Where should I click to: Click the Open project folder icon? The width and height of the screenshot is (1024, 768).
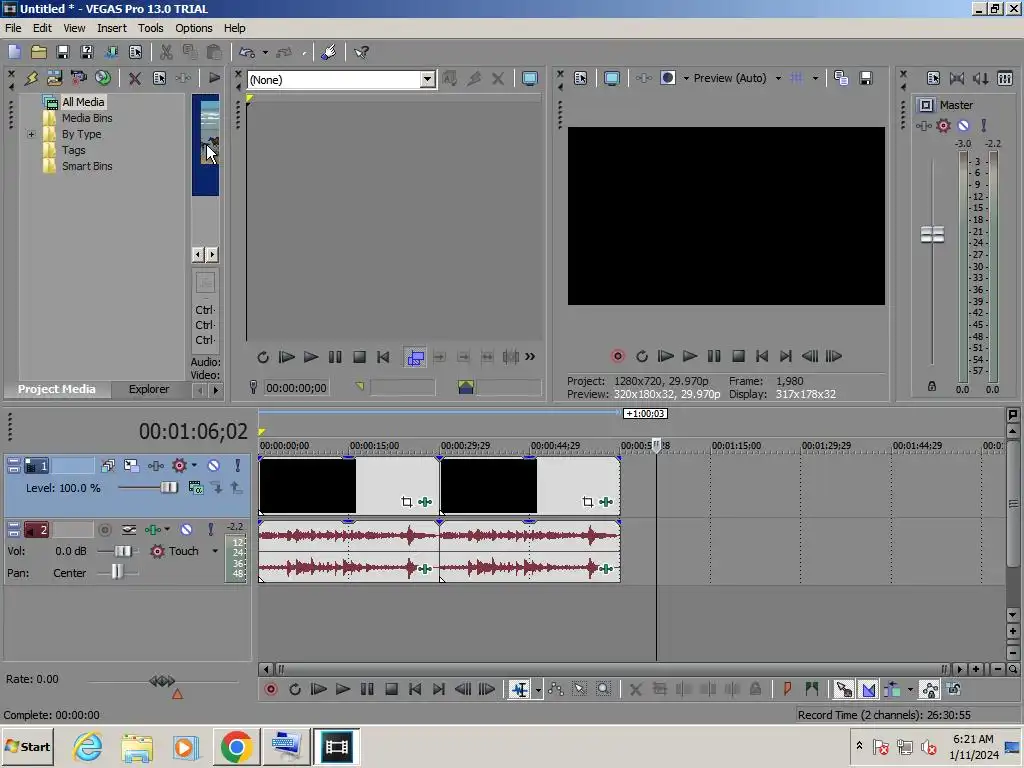click(x=39, y=52)
